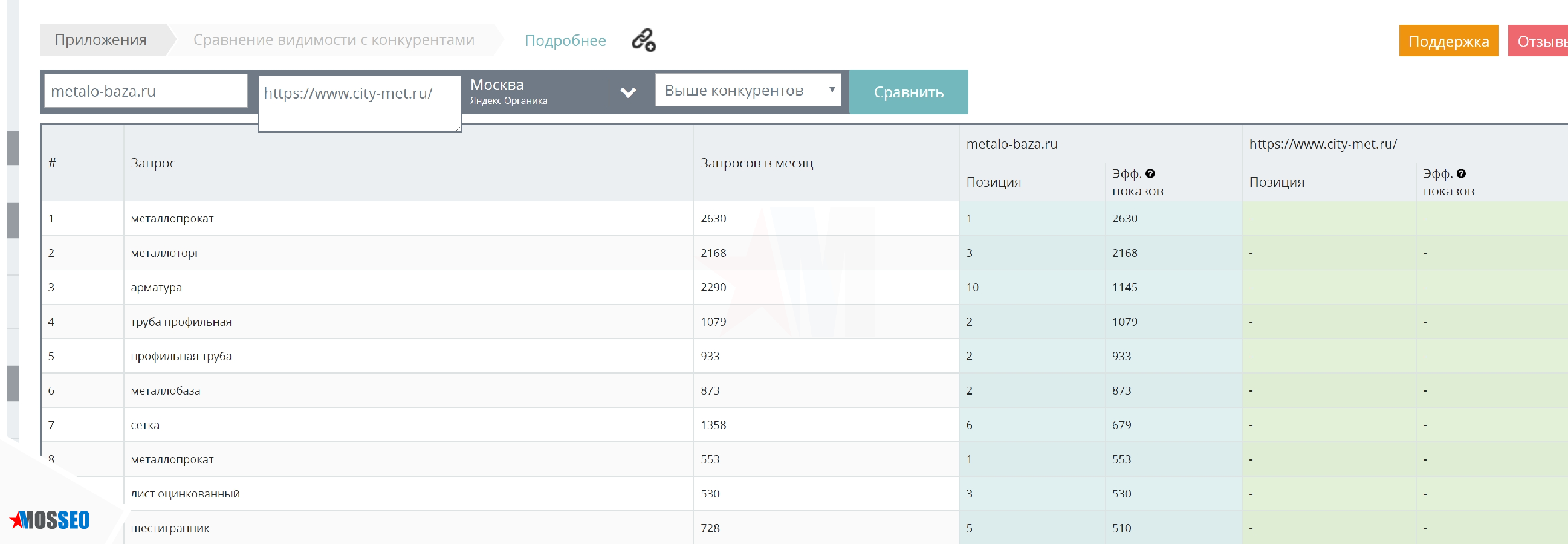Focus the metalo-baza.ru domain input
Screen dimensions: 1568x544
146,91
